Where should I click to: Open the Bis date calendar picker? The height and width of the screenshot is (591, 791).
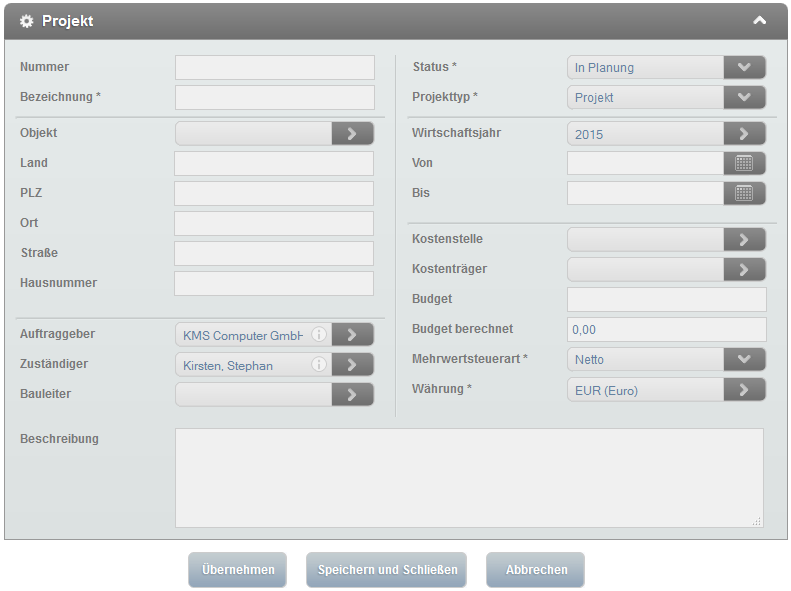click(x=744, y=193)
